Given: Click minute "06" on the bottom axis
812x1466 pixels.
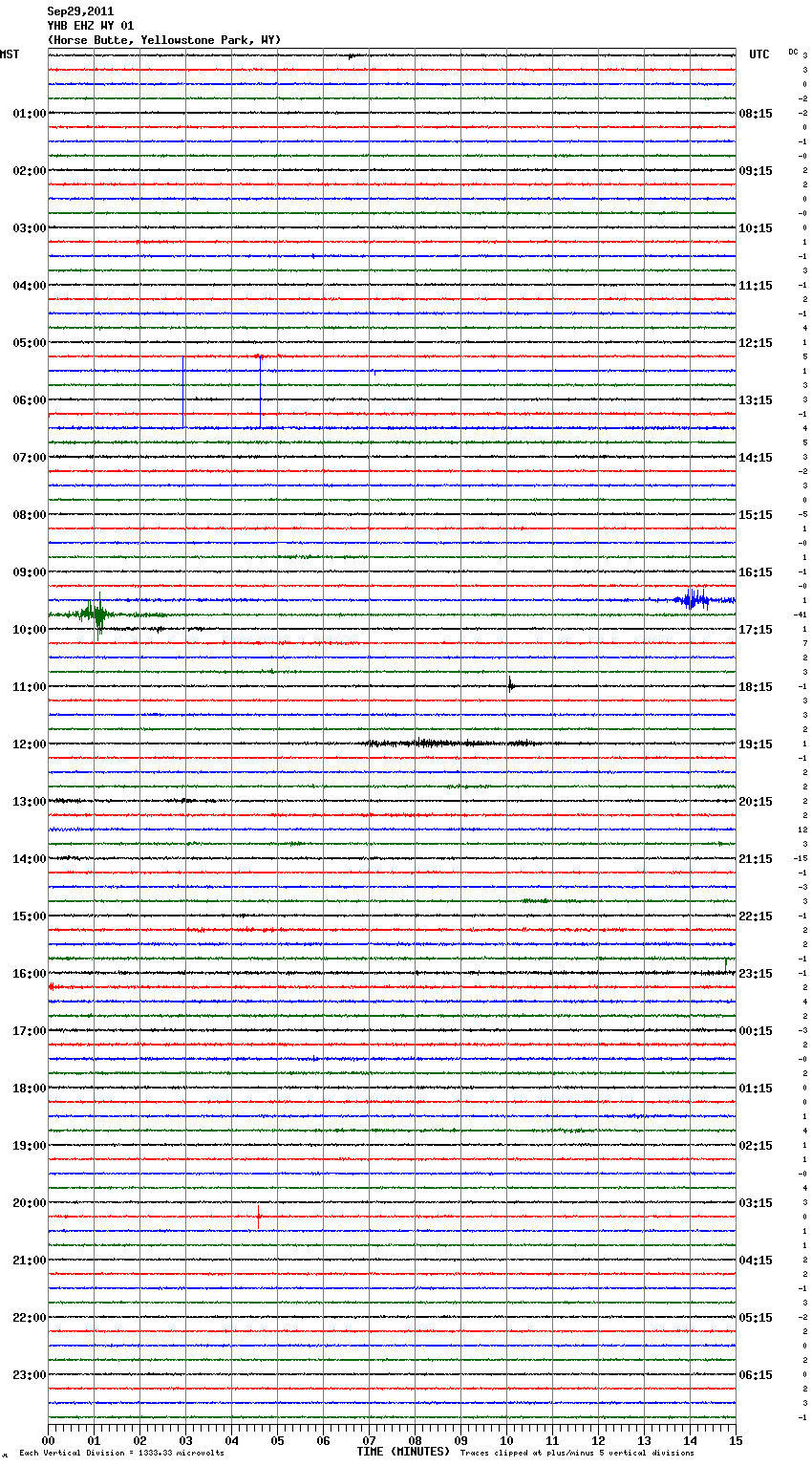Looking at the screenshot, I should click(323, 1440).
